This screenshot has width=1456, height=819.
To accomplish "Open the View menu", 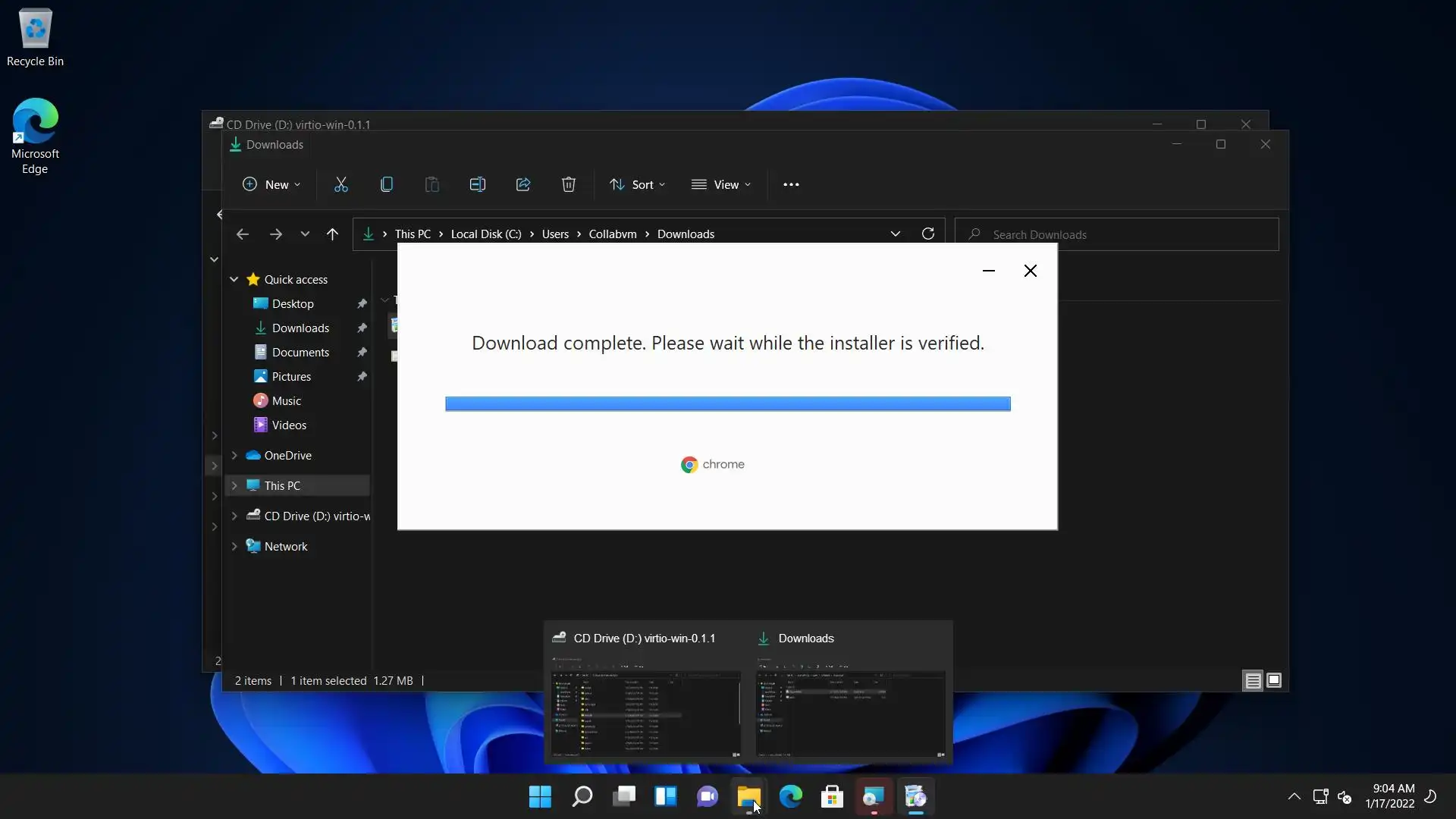I will (720, 184).
